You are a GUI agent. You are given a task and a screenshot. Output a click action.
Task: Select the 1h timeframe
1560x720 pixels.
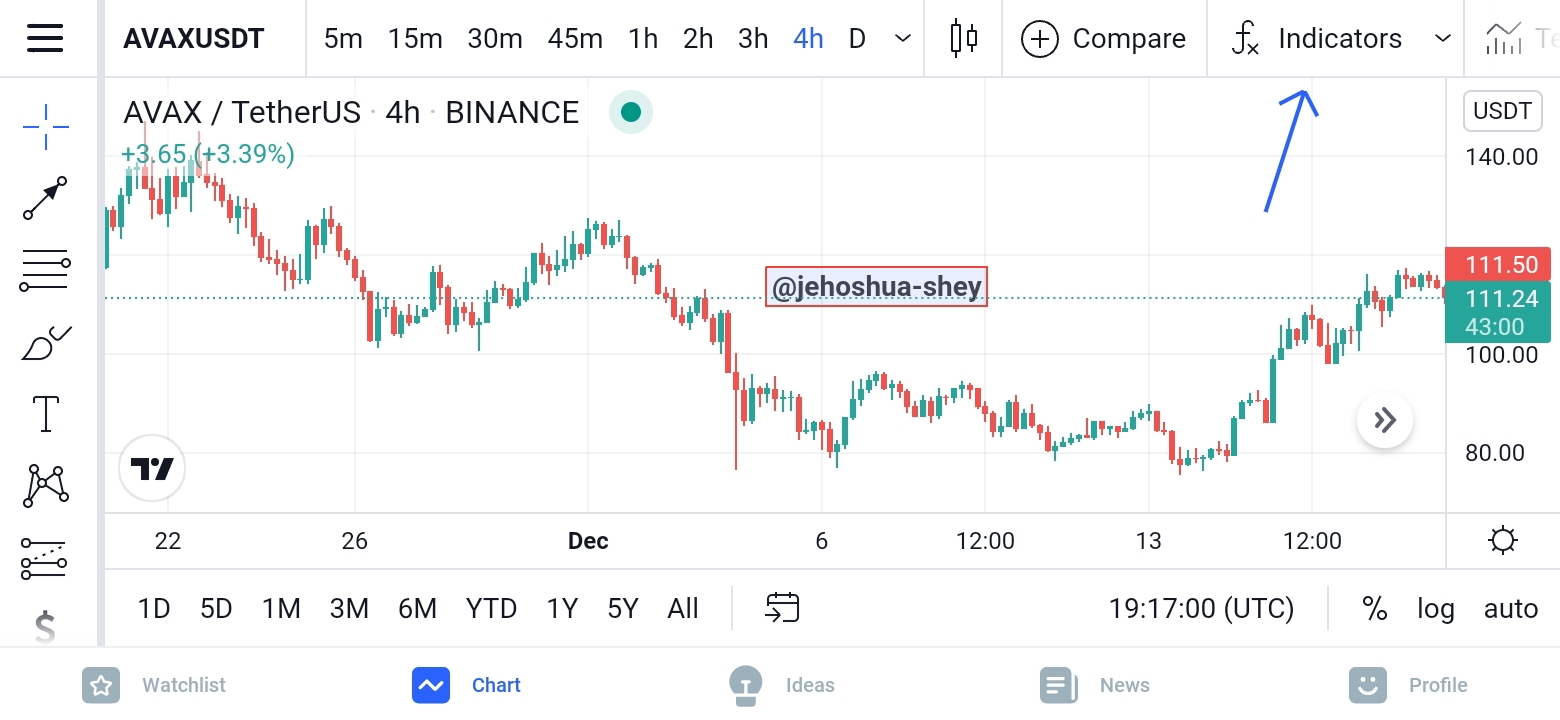[x=643, y=39]
